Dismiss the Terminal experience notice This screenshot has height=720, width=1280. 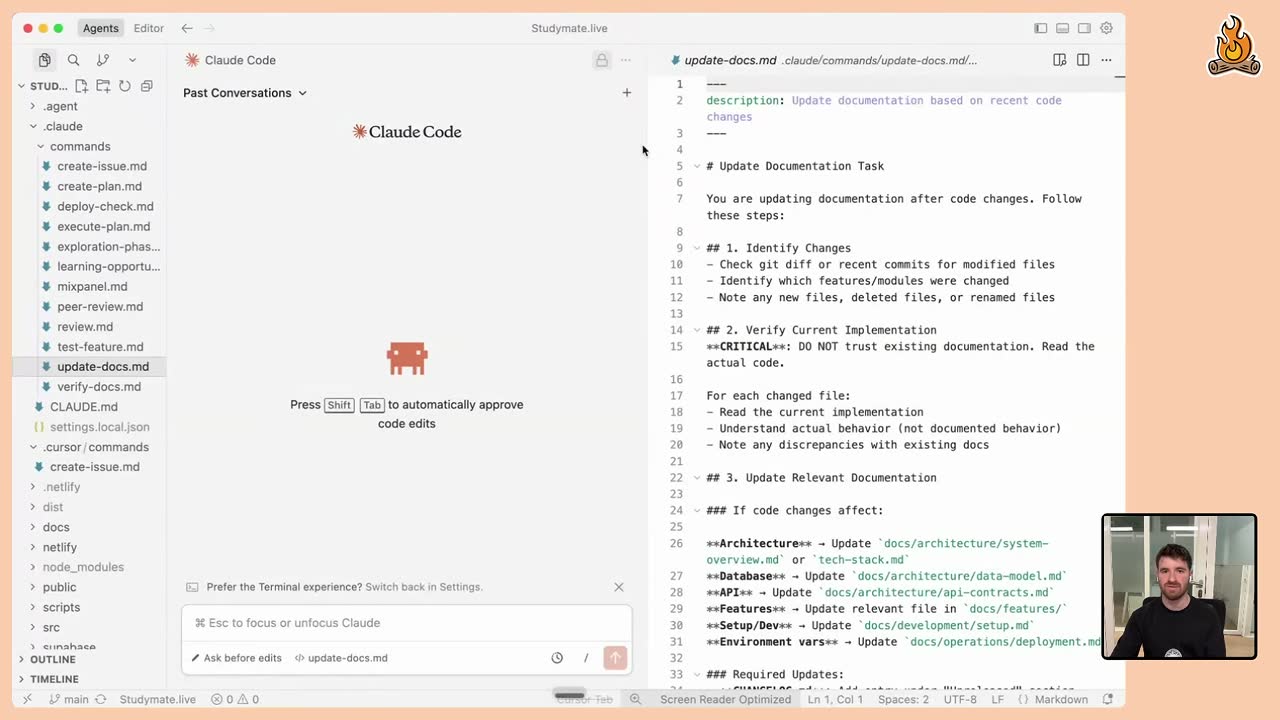tap(619, 587)
